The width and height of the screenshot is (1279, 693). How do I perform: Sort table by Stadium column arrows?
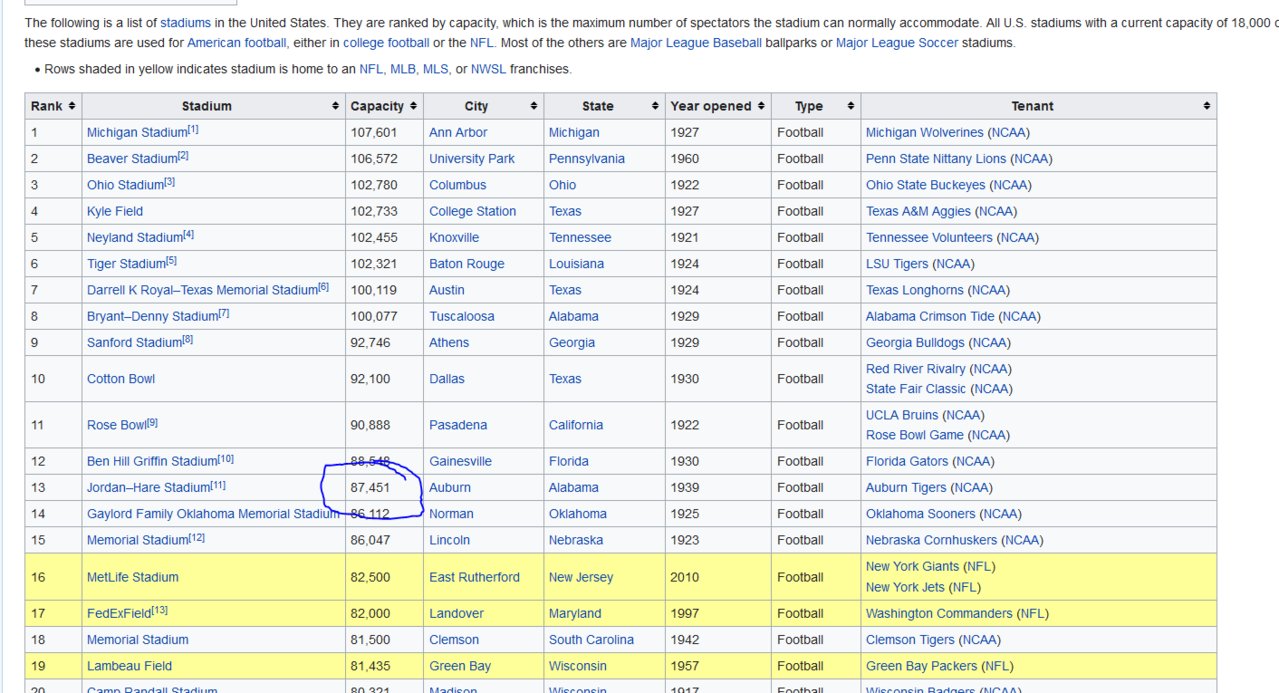335,106
